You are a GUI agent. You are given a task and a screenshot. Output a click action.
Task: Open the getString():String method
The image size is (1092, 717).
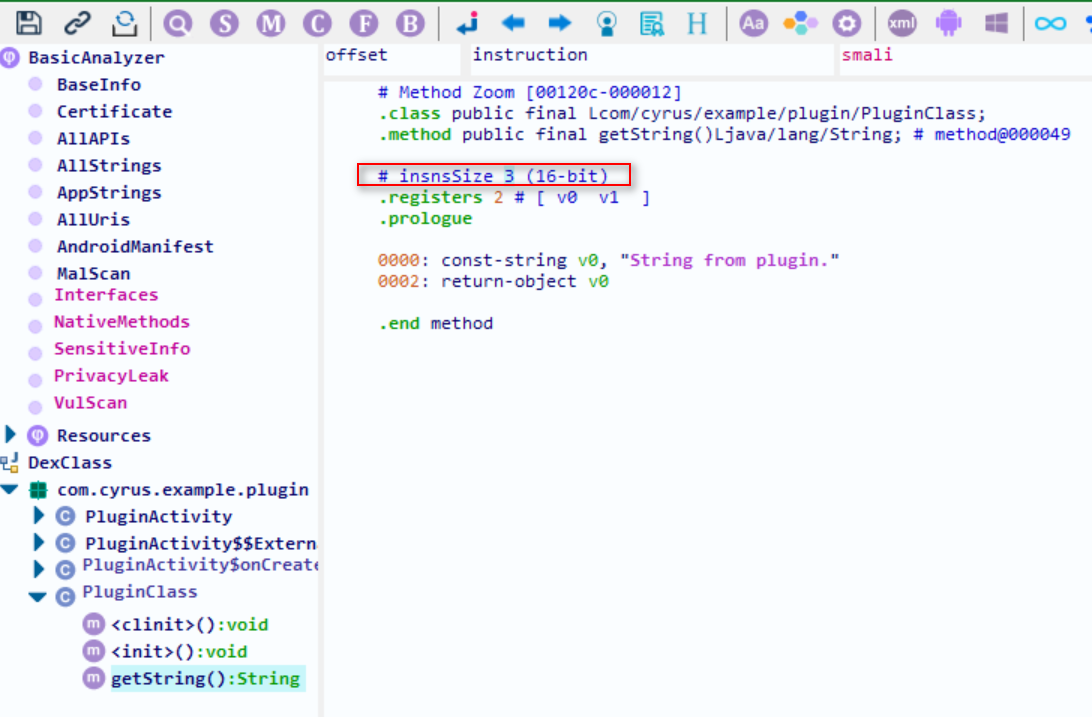point(205,679)
